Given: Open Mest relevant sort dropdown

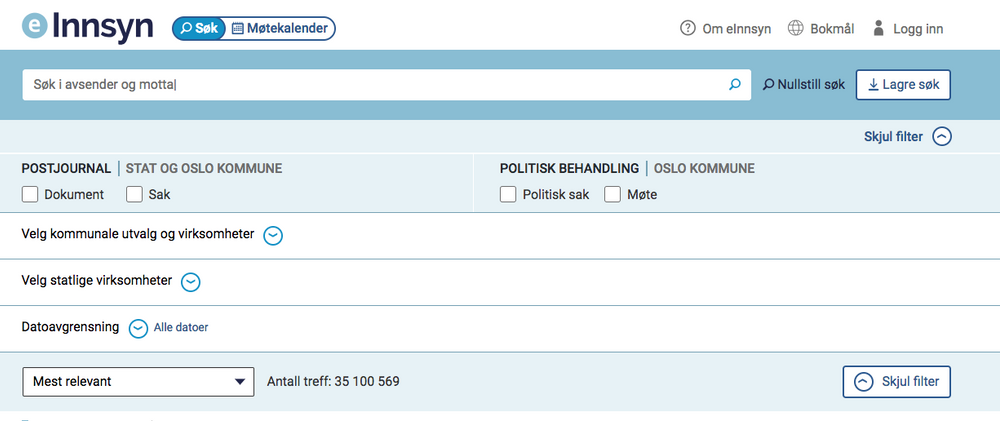Looking at the screenshot, I should click(x=138, y=382).
